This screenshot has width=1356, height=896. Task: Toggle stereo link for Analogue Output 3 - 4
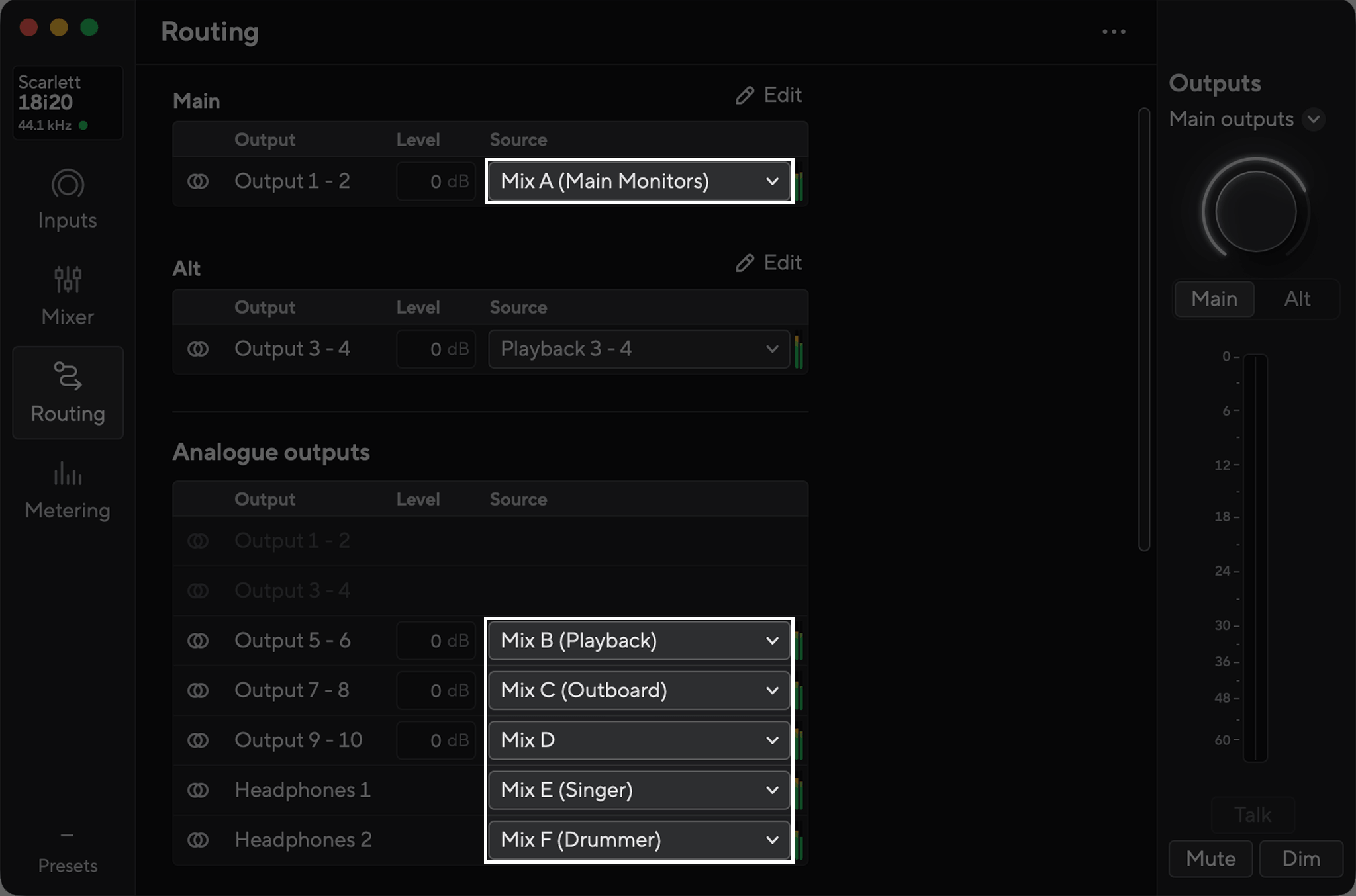[198, 590]
